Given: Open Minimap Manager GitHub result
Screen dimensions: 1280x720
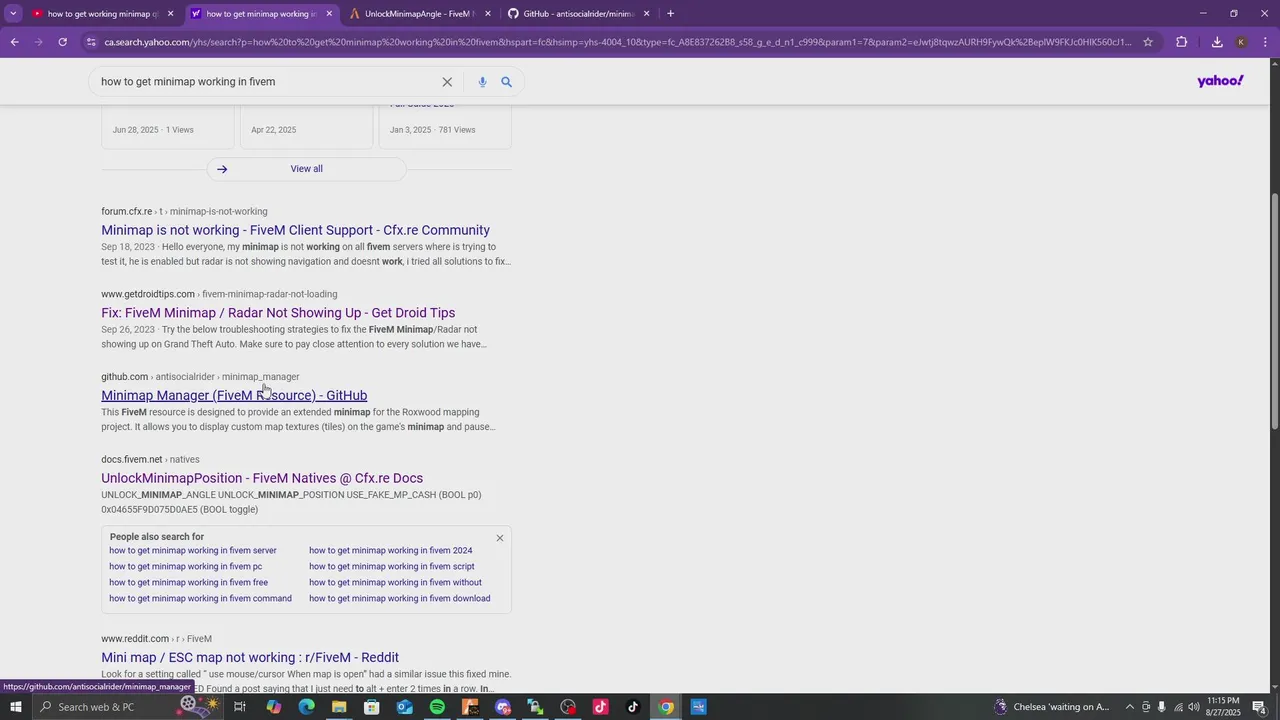Looking at the screenshot, I should [234, 396].
